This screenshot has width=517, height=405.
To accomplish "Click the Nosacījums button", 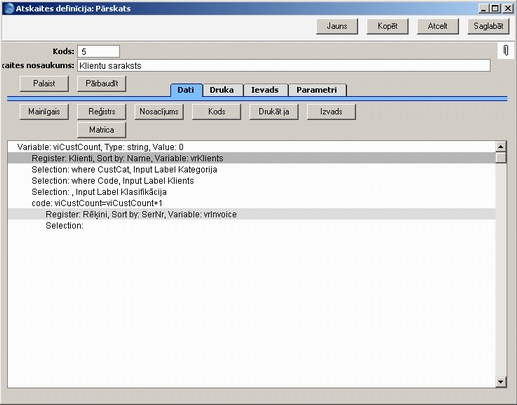I will pyautogui.click(x=159, y=112).
